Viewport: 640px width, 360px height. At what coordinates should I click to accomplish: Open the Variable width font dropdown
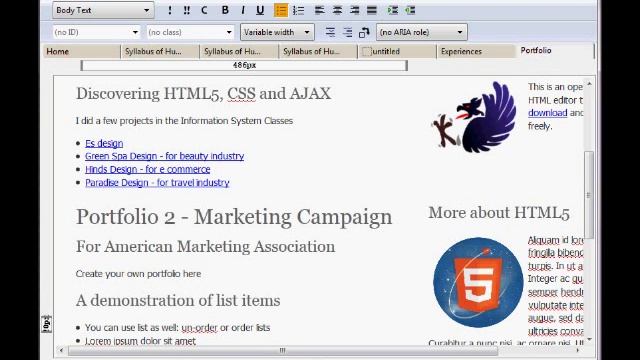[277, 32]
